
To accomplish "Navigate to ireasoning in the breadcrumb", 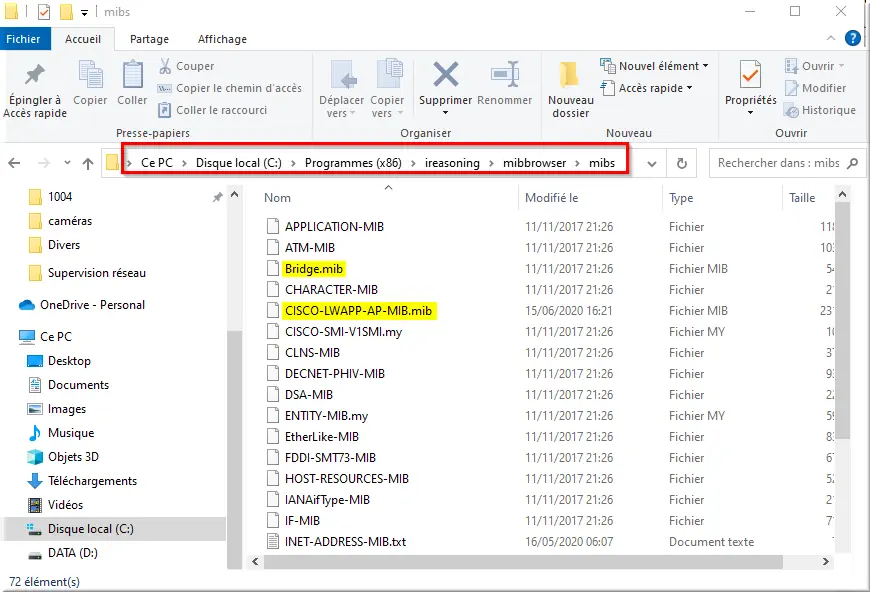I will pyautogui.click(x=452, y=163).
